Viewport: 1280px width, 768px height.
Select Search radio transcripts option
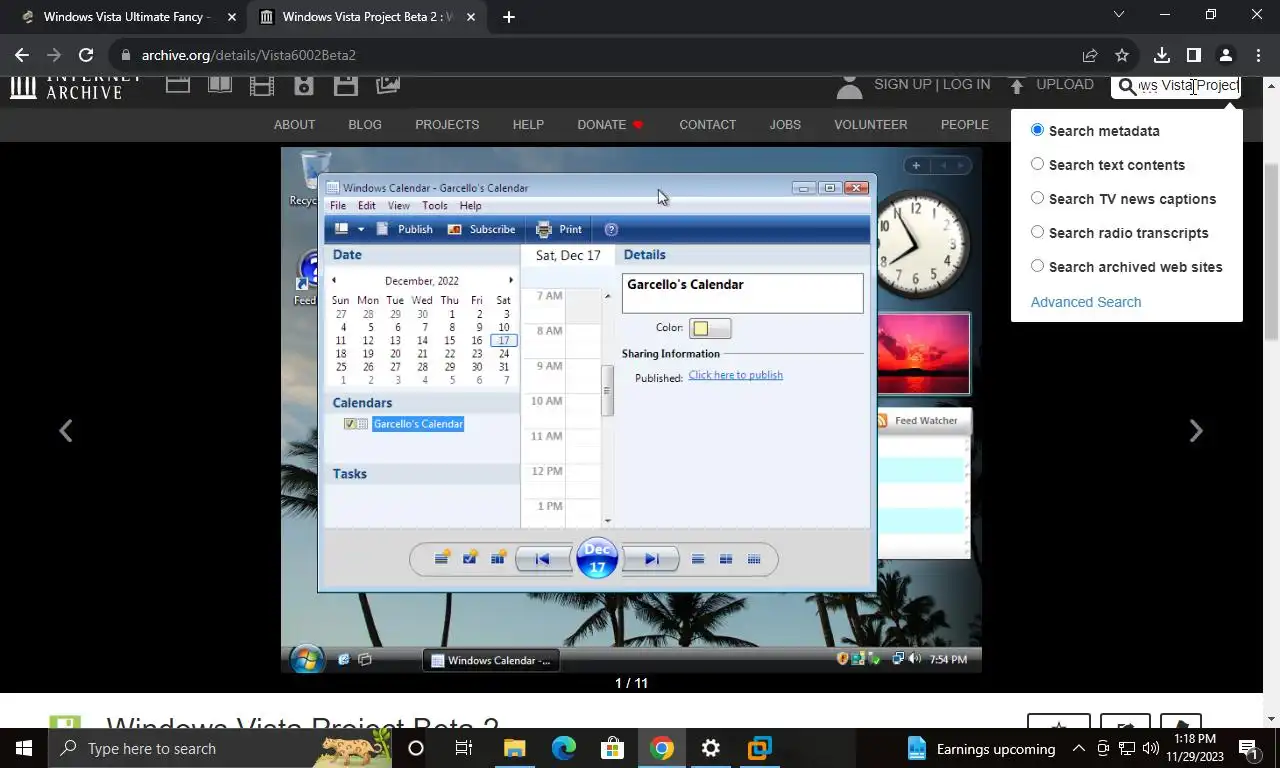(1037, 232)
